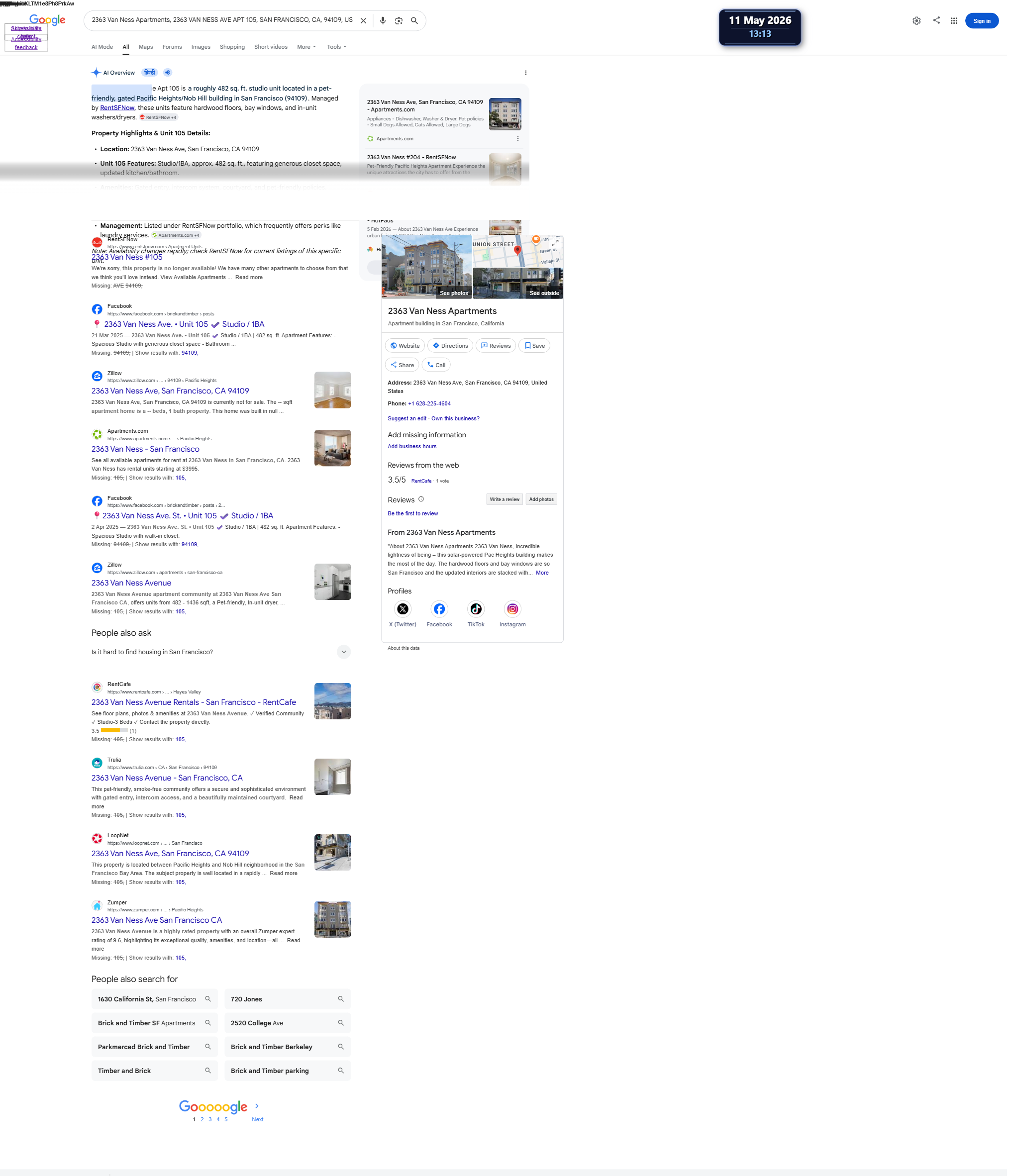The height and width of the screenshot is (1176, 1013).
Task: Click the Zillow favicon for 2363 Van Ness Avenue
Action: click(98, 572)
